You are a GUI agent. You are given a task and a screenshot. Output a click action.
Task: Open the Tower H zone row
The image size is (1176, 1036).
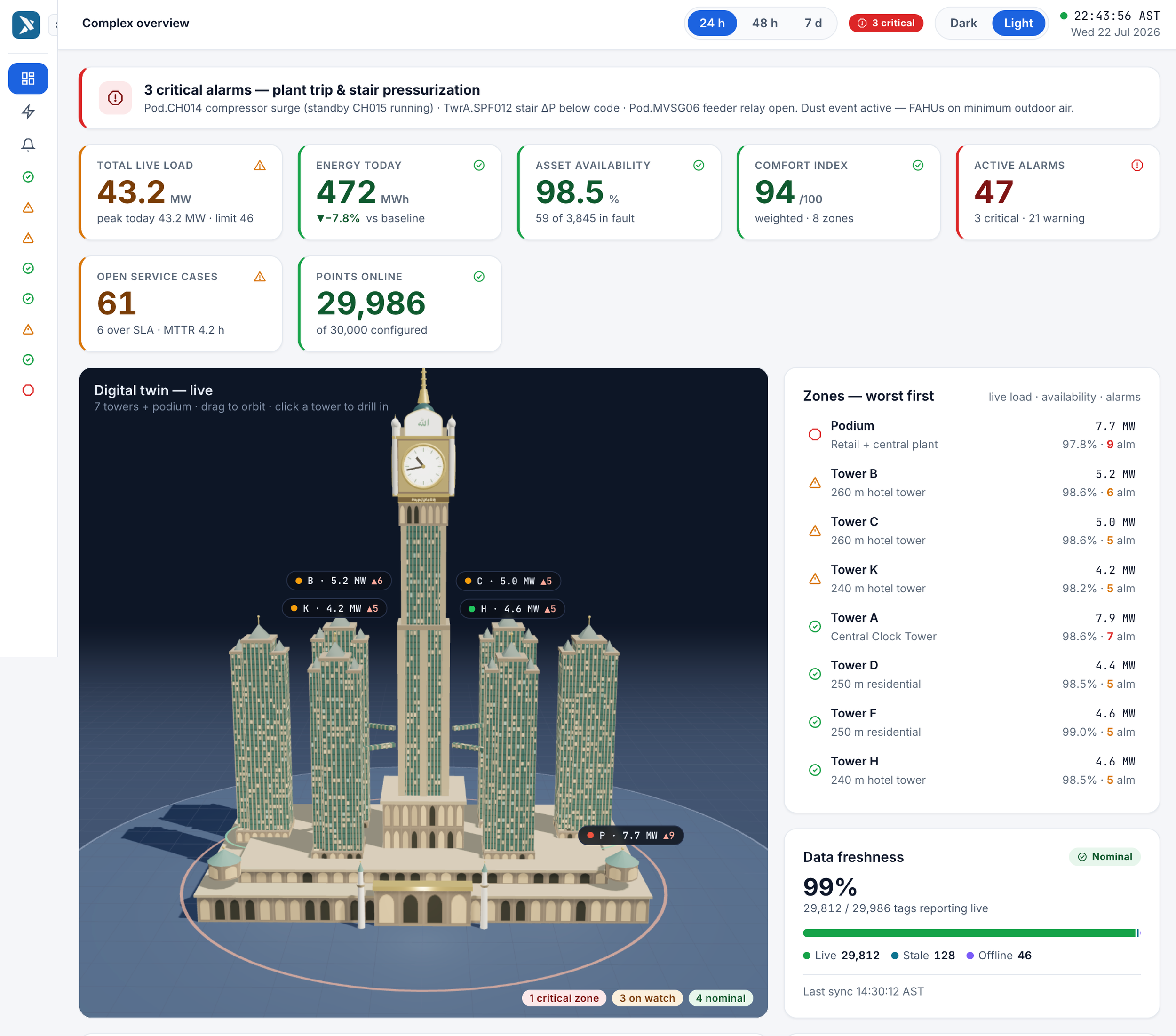(x=972, y=770)
